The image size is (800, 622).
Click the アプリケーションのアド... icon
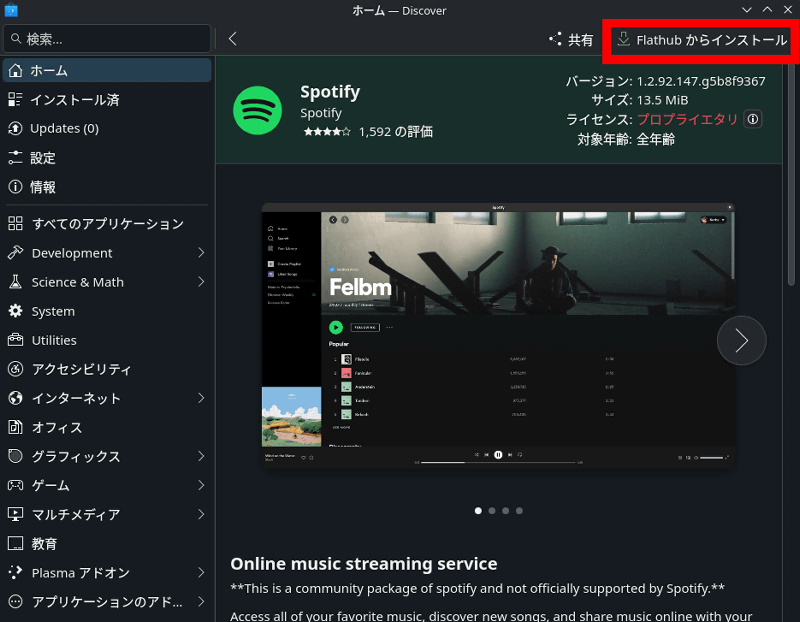[15, 602]
